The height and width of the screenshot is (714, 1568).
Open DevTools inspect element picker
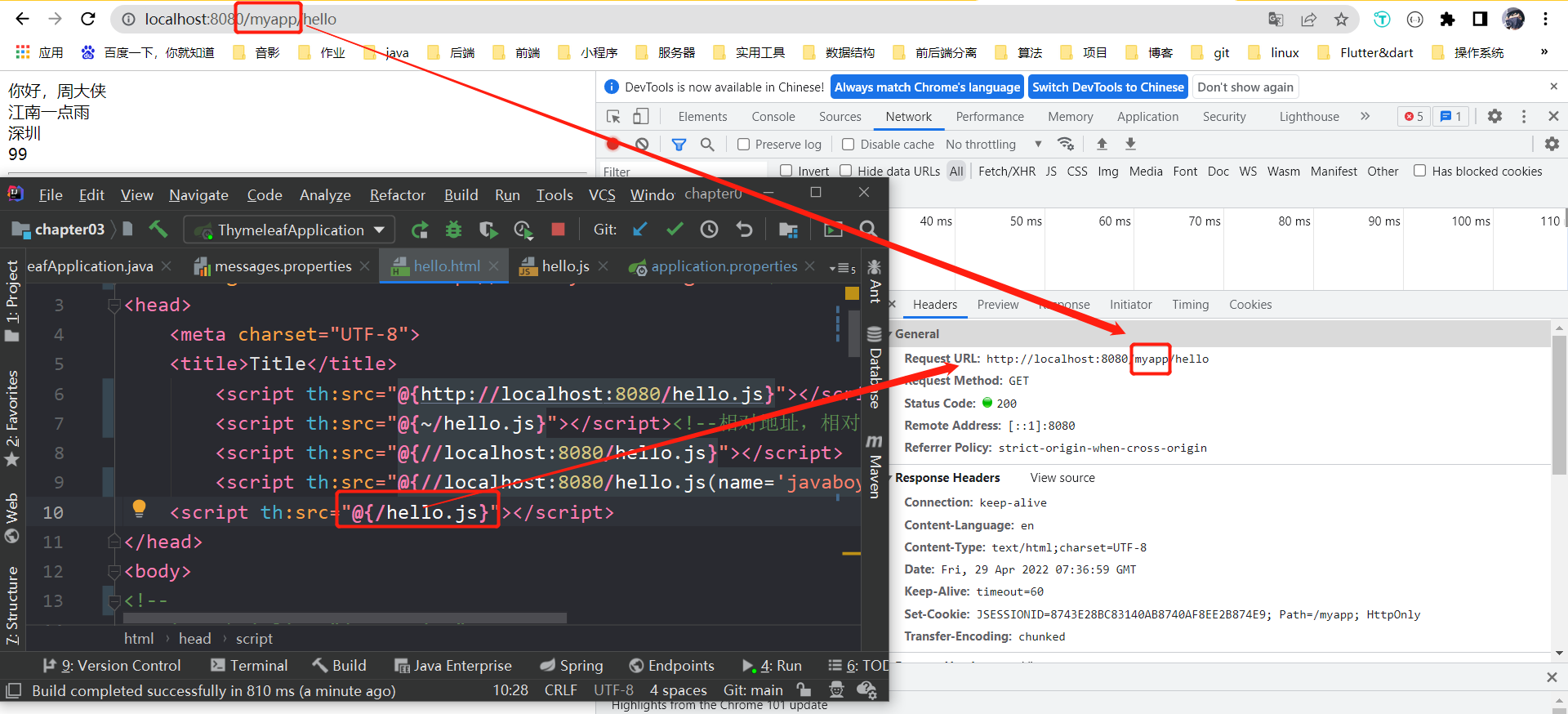[613, 117]
